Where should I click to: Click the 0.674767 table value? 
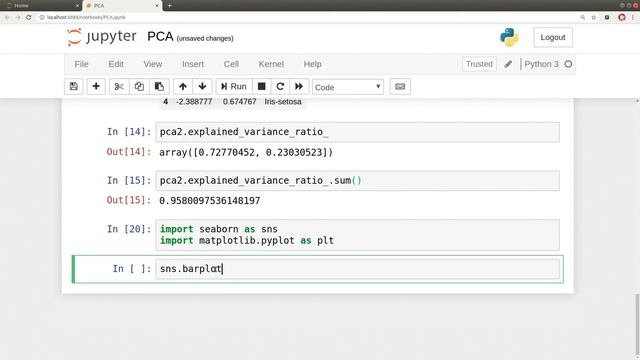pyautogui.click(x=240, y=102)
